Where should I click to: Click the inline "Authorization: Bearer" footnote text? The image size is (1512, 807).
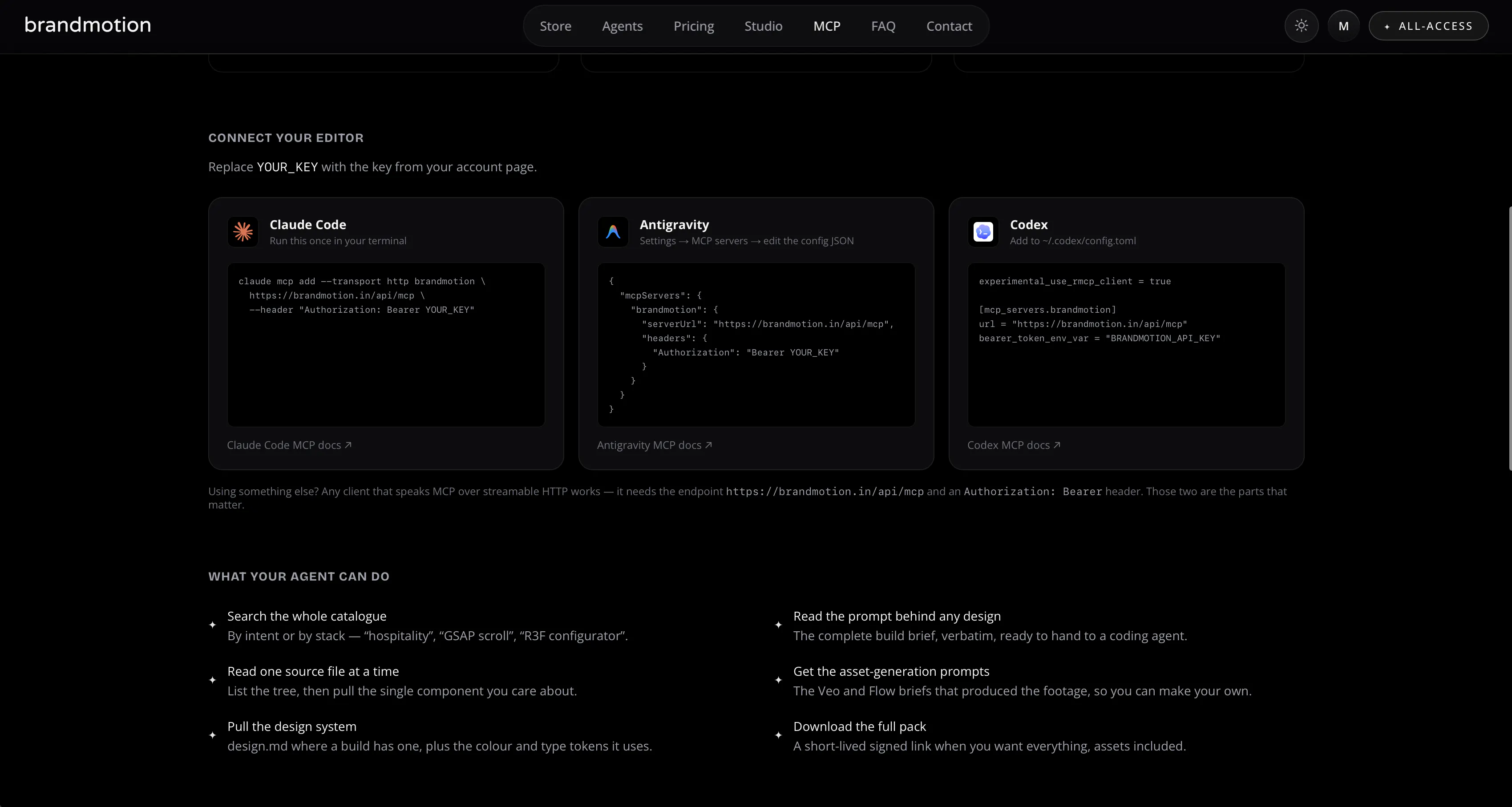pos(1033,492)
